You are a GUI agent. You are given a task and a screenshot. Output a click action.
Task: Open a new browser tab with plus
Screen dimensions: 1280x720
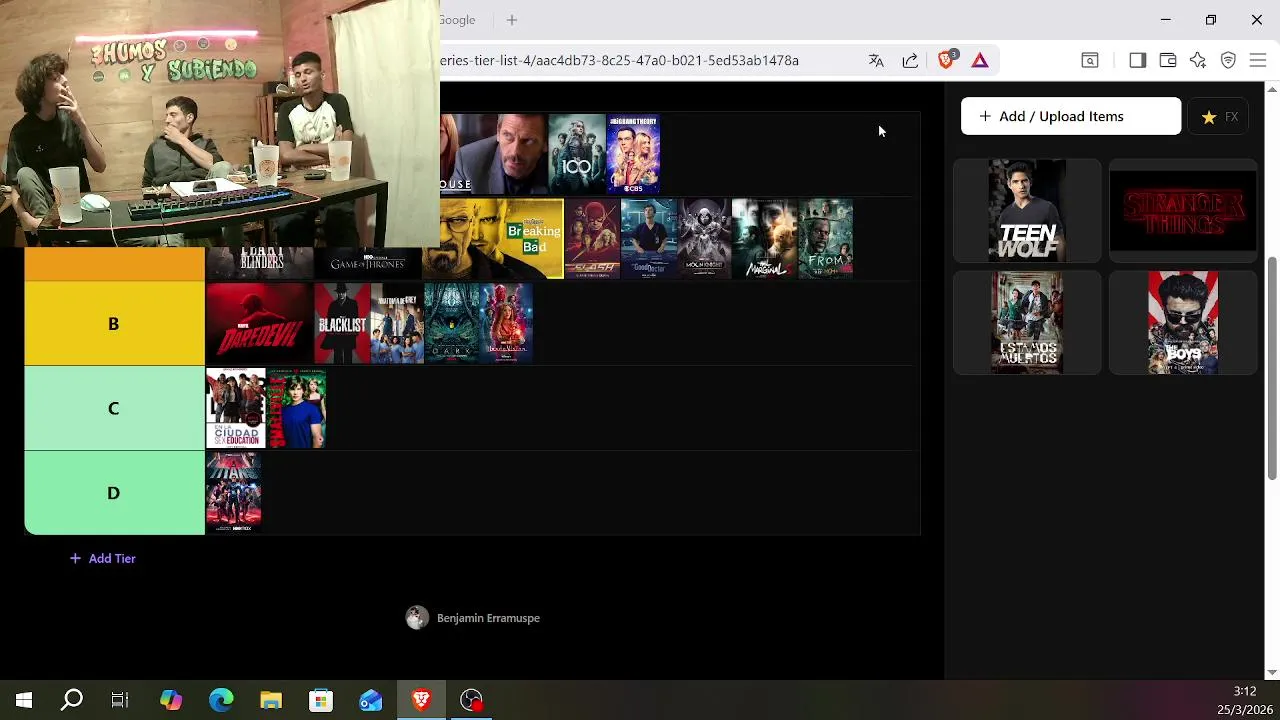[512, 20]
